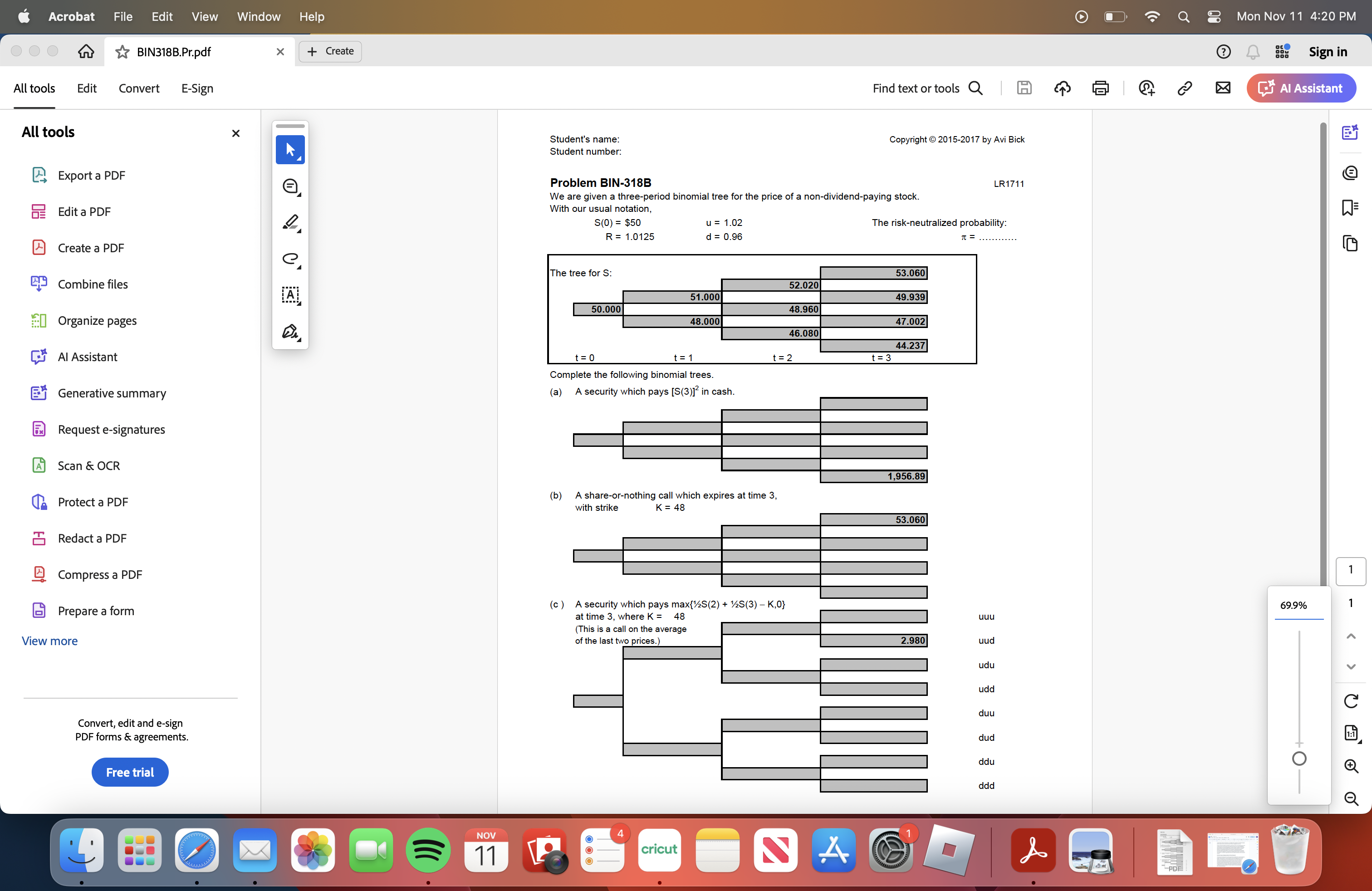1372x891 pixels.
Task: Expand the next page chevron
Action: pyautogui.click(x=1351, y=667)
